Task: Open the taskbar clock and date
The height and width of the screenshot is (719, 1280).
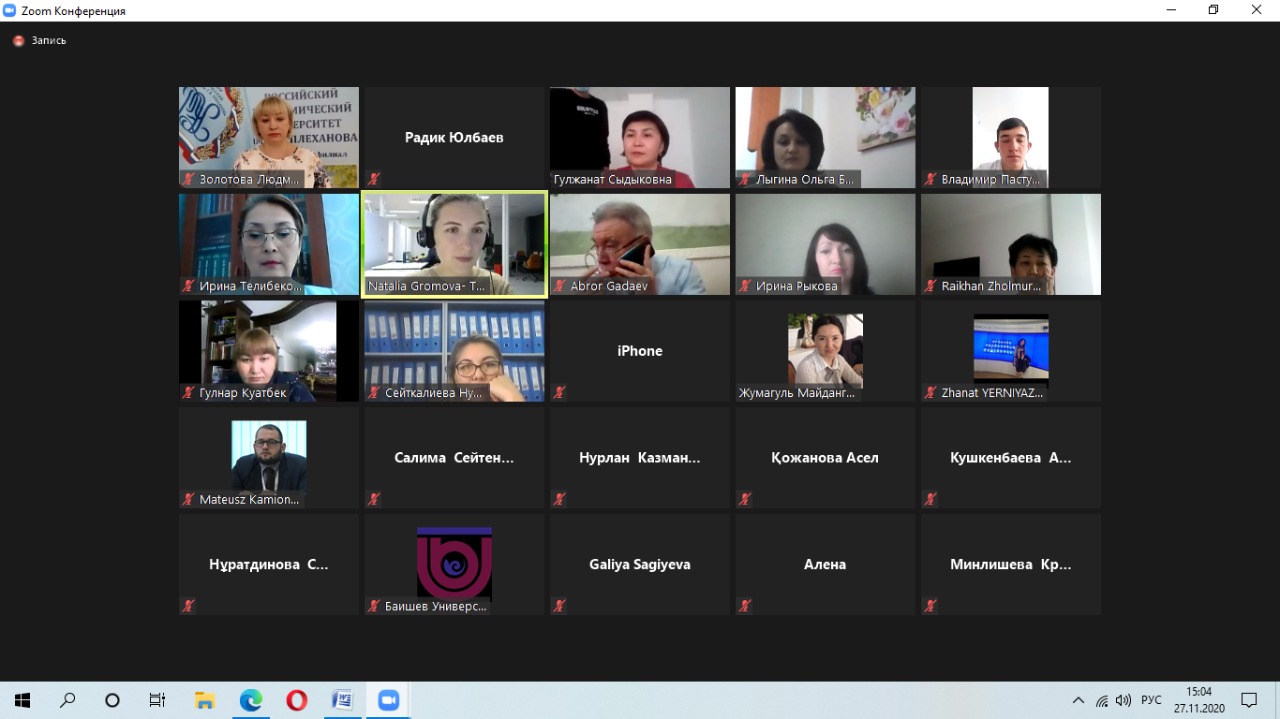Action: pos(1198,700)
